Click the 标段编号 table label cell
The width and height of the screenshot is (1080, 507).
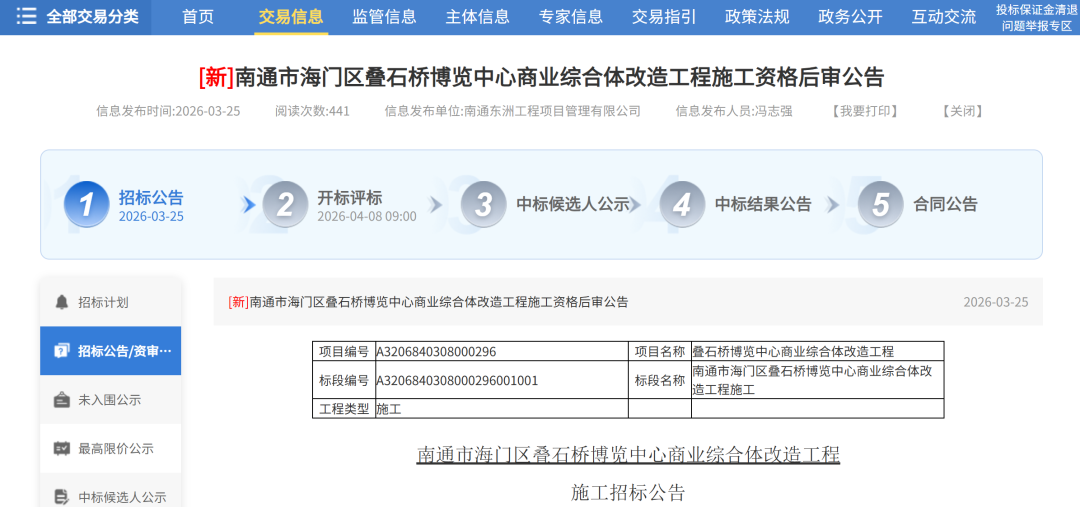point(343,380)
